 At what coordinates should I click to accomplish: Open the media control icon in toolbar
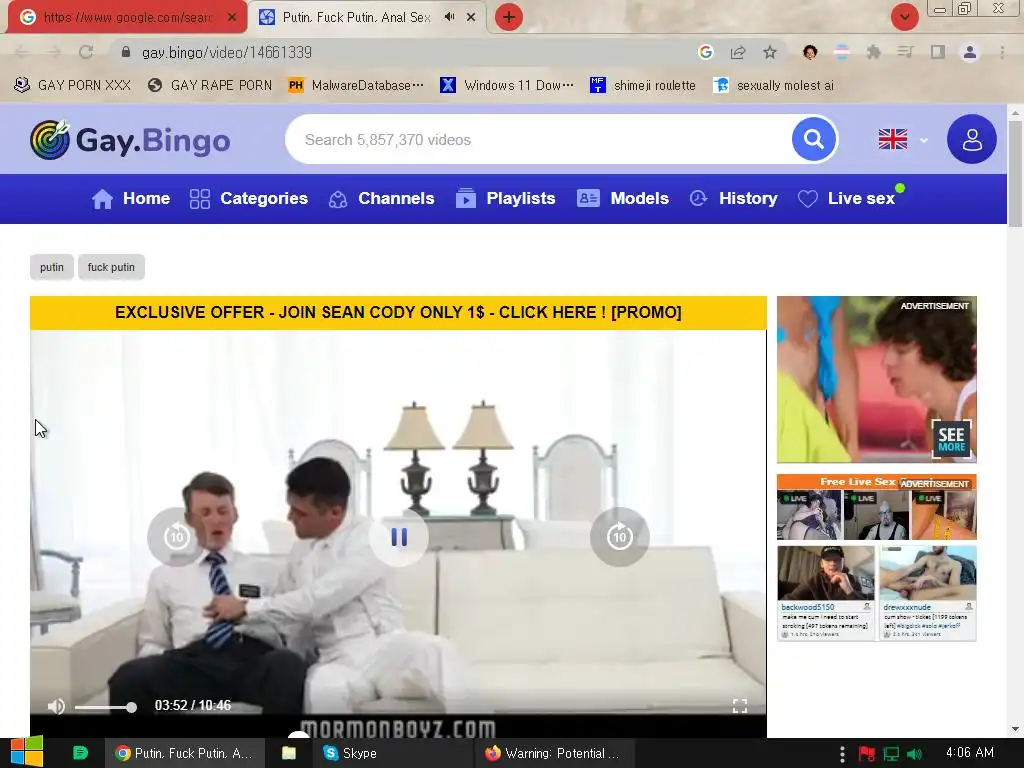point(905,52)
